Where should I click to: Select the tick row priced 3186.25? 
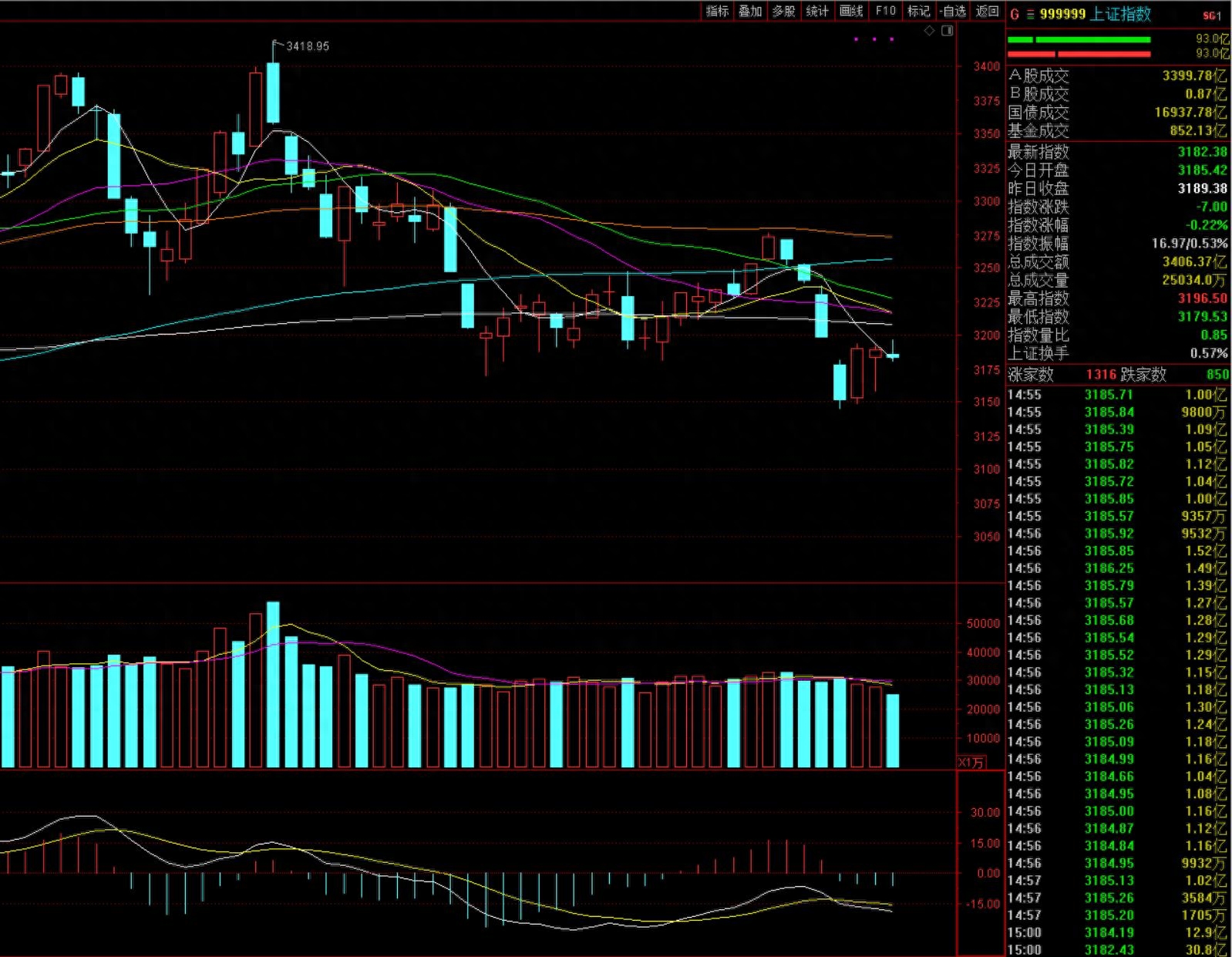point(1117,568)
